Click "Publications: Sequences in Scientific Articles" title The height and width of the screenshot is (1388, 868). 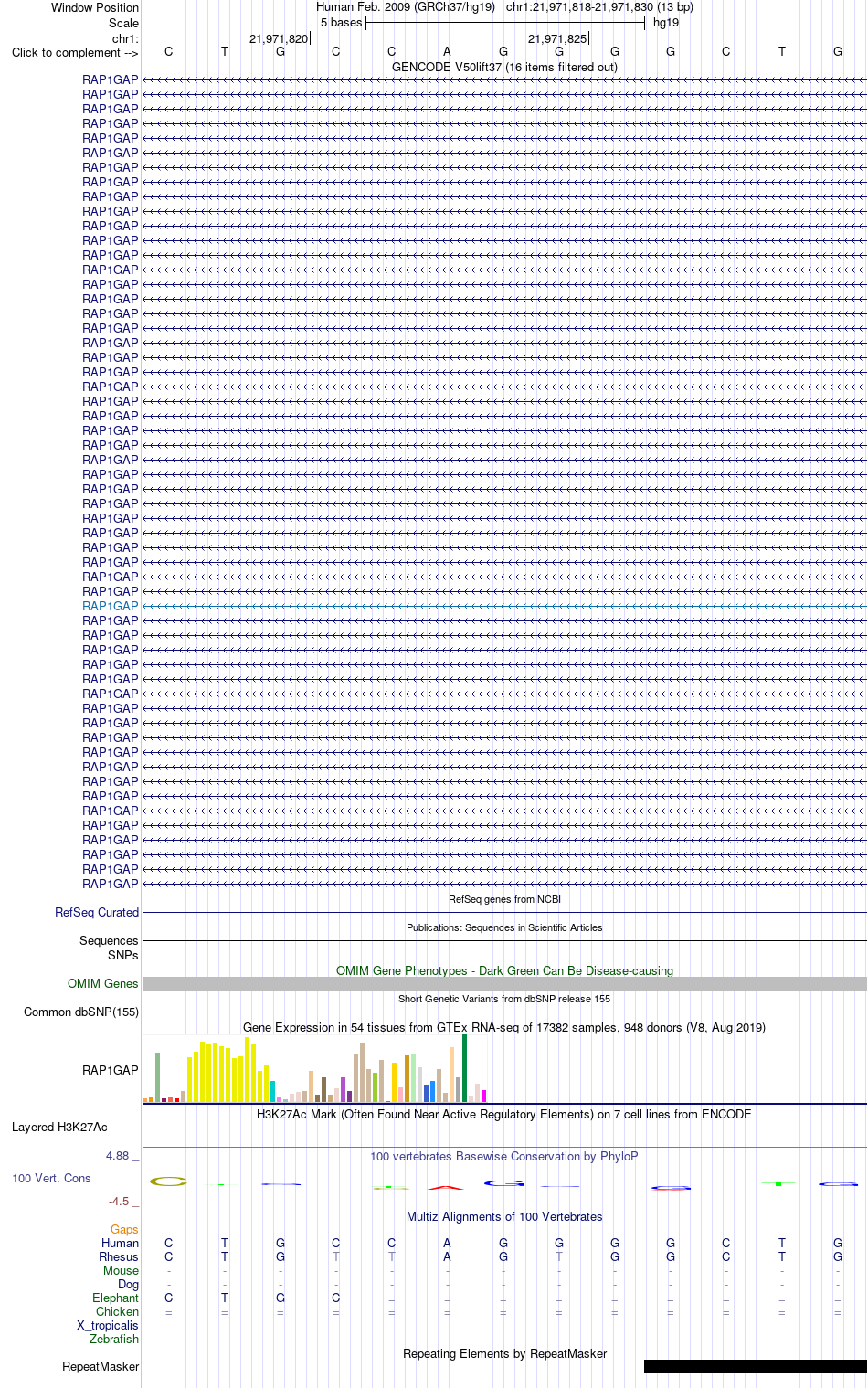pyautogui.click(x=504, y=927)
